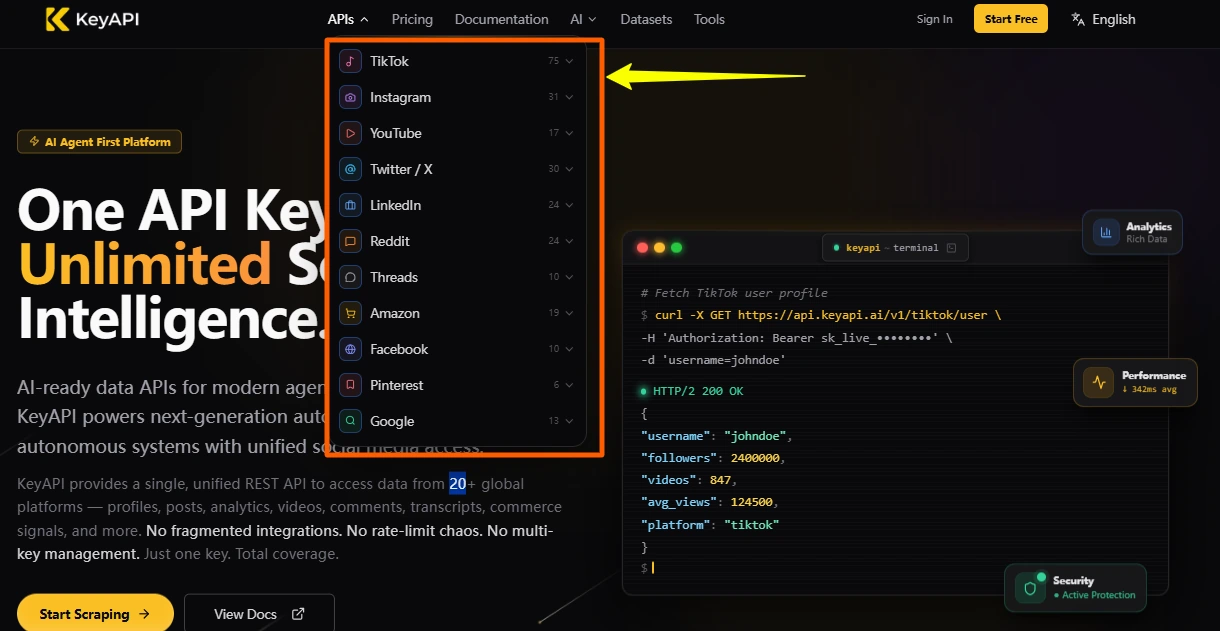Click the Authorization Bearer header line
Image resolution: width=1220 pixels, height=631 pixels.
[796, 338]
